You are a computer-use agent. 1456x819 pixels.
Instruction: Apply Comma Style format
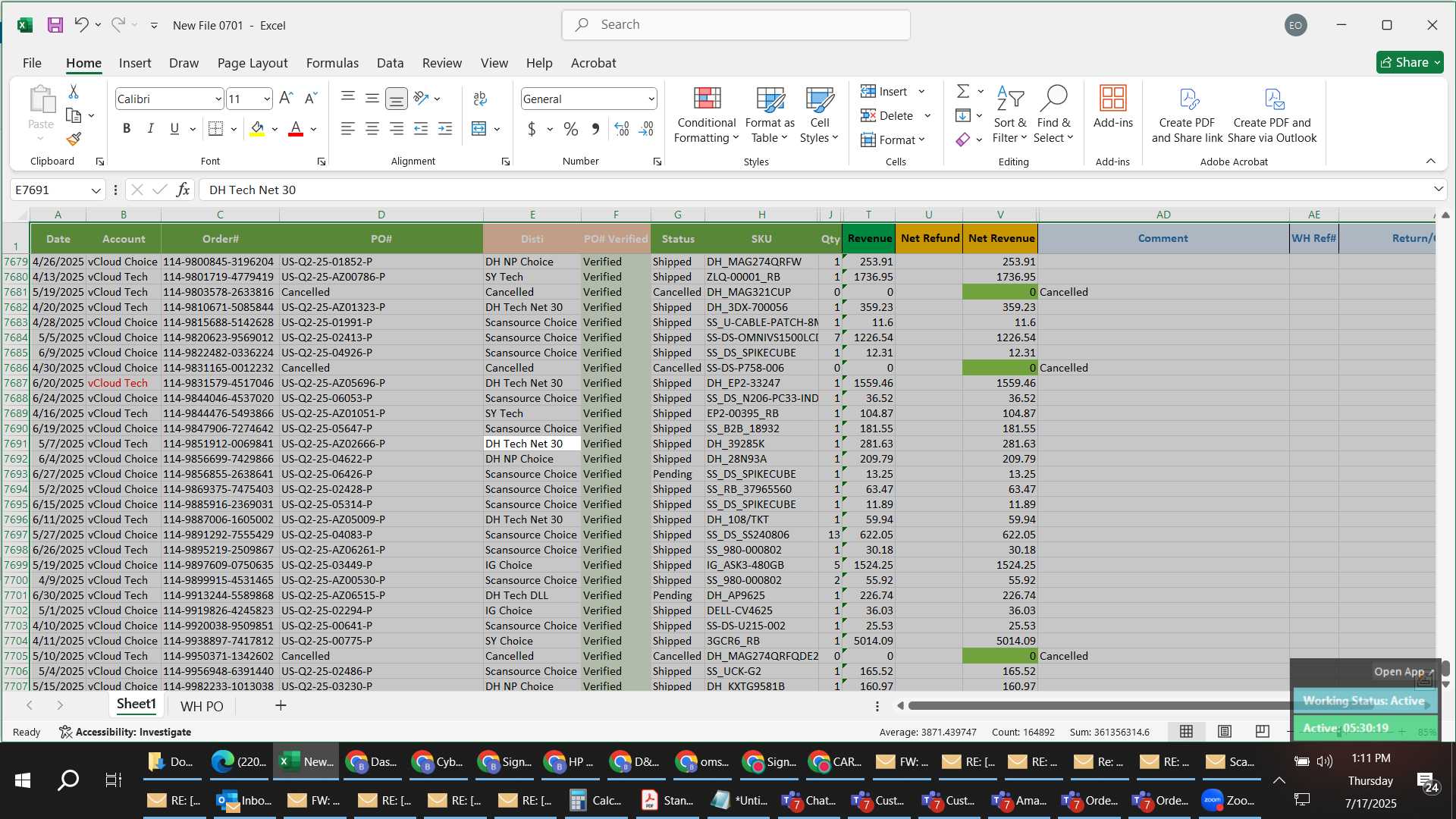point(595,130)
